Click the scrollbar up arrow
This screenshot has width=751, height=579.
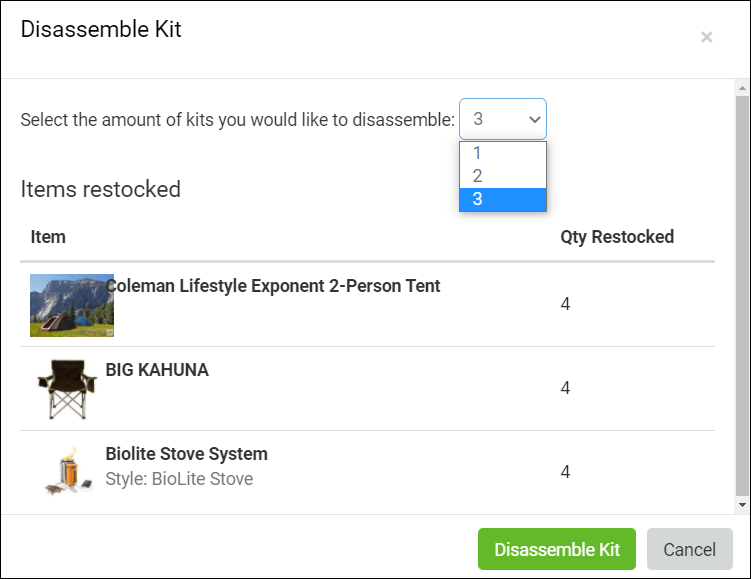click(x=741, y=89)
